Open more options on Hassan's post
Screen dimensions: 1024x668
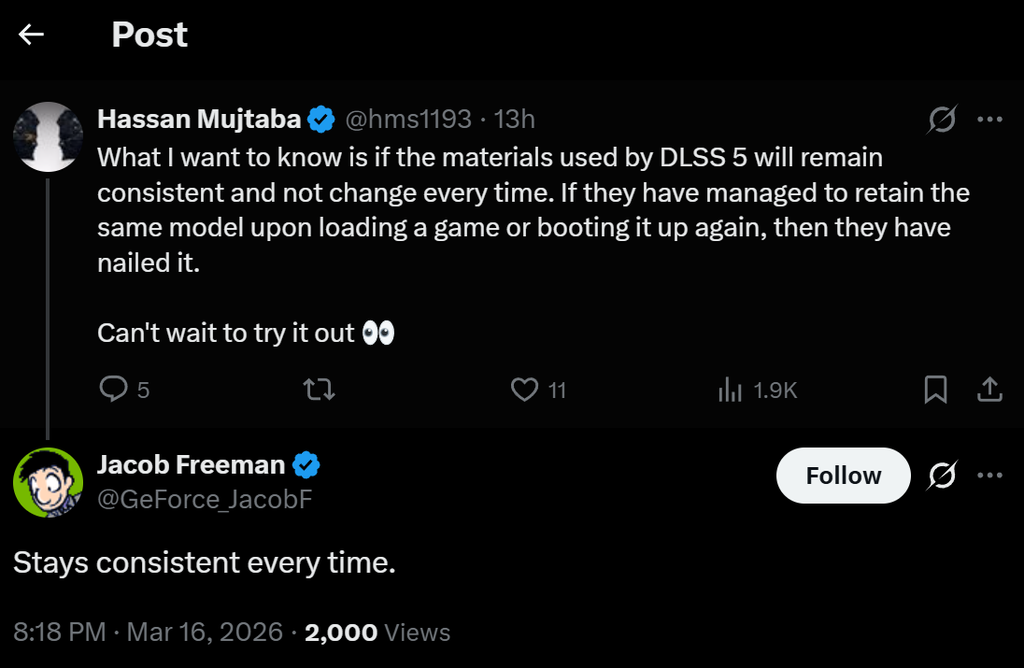989,120
